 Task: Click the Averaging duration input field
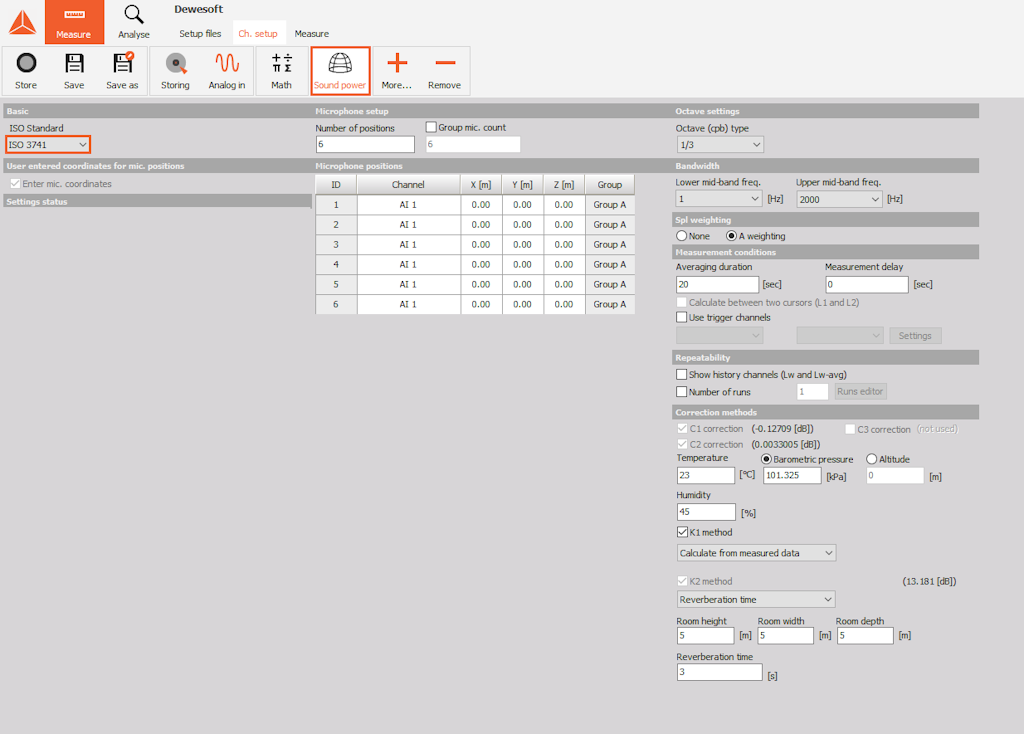tap(717, 284)
